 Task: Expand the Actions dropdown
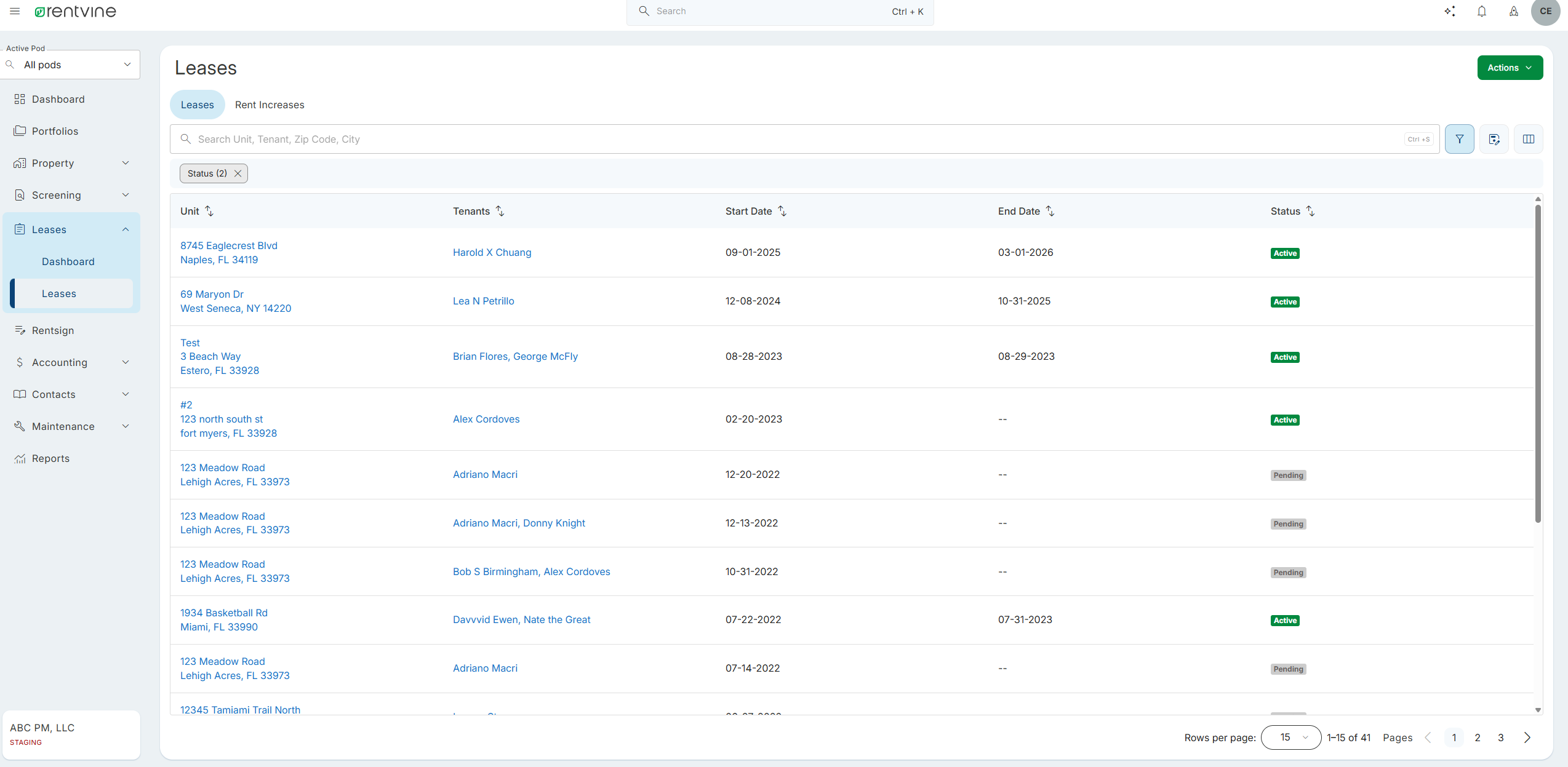(1510, 68)
